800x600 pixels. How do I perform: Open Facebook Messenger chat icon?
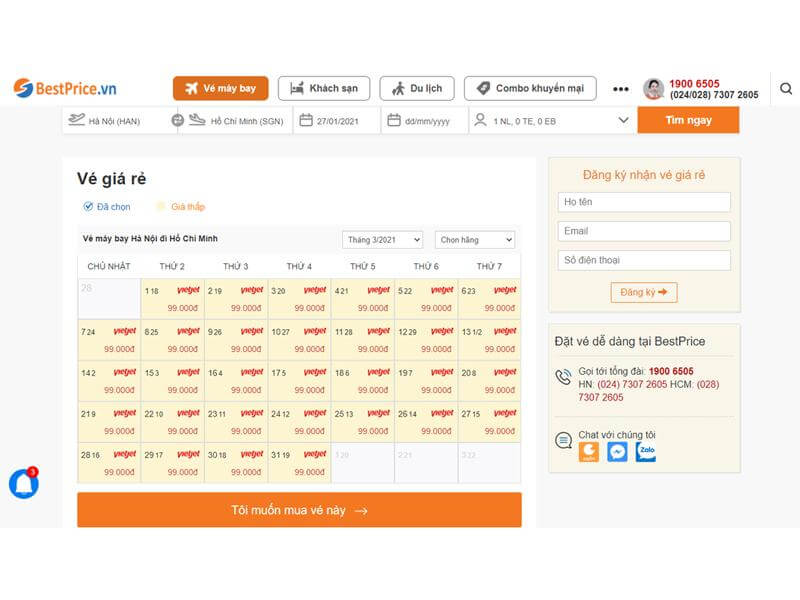coord(617,452)
